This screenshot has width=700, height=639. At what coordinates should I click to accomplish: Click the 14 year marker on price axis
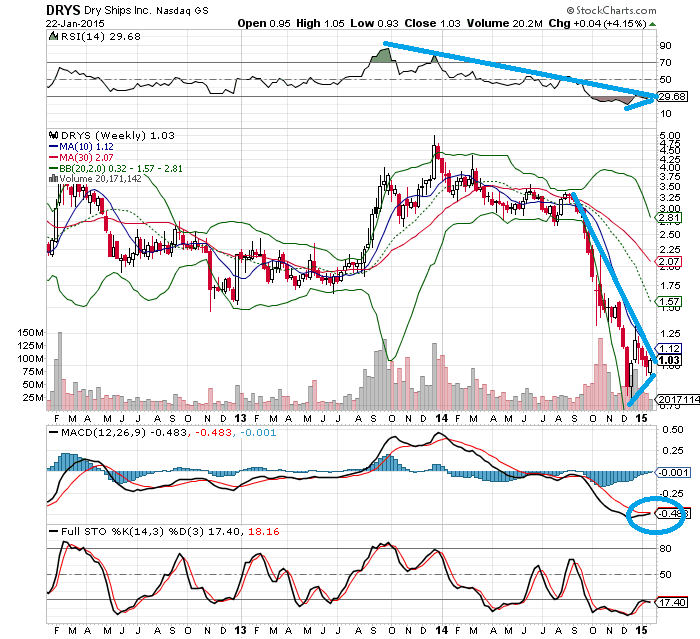tap(442, 418)
